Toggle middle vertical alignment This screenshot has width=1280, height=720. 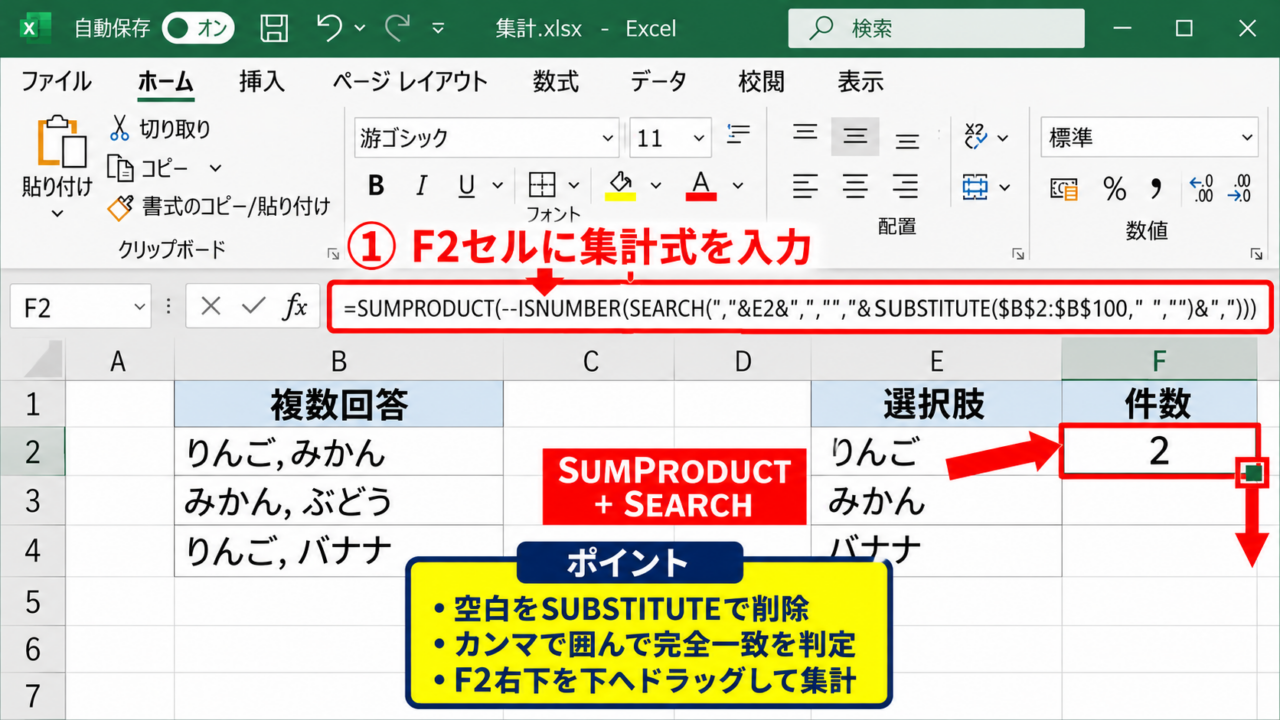tap(855, 137)
